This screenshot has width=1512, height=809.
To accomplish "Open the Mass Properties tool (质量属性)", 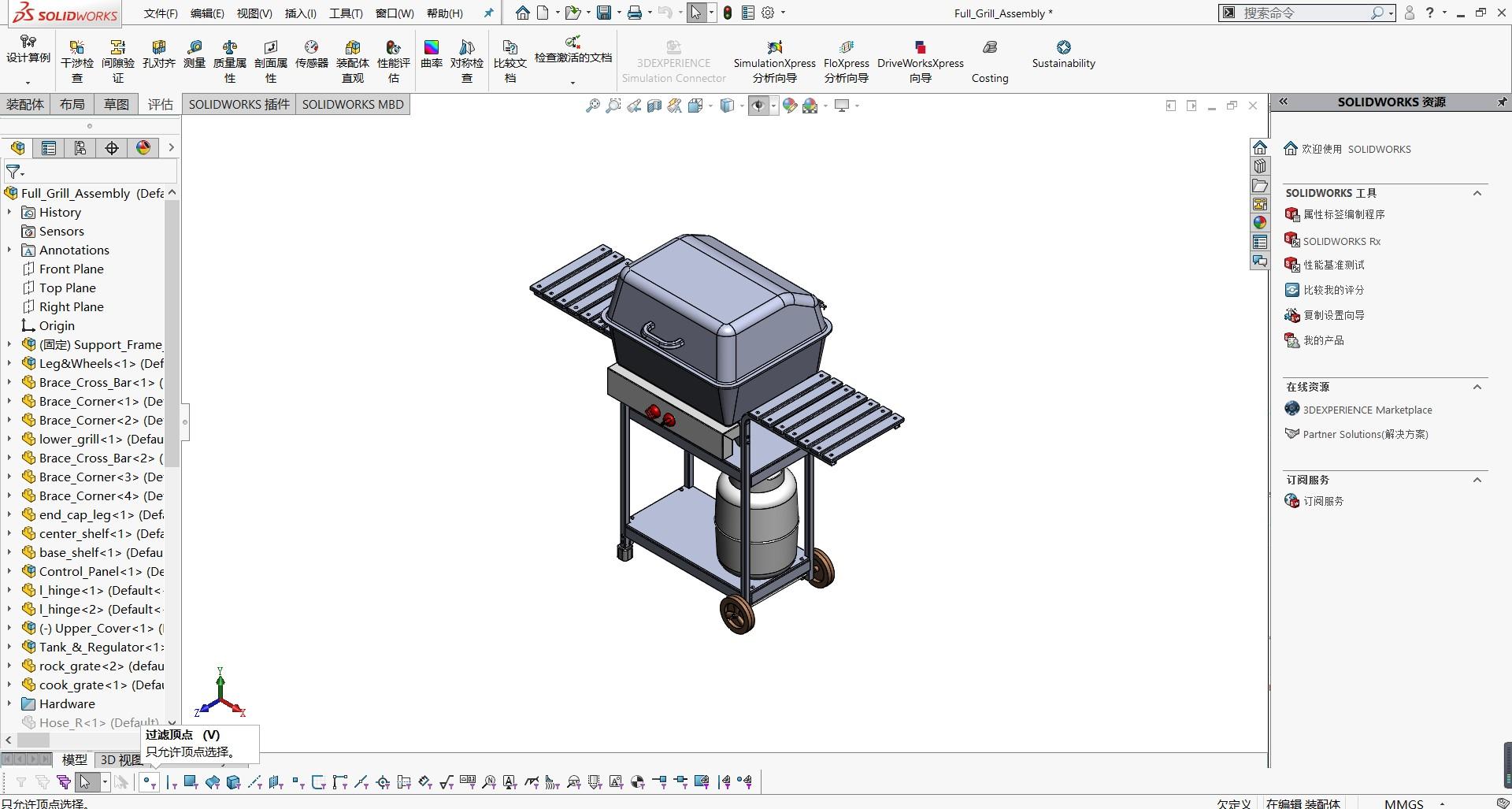I will [230, 61].
